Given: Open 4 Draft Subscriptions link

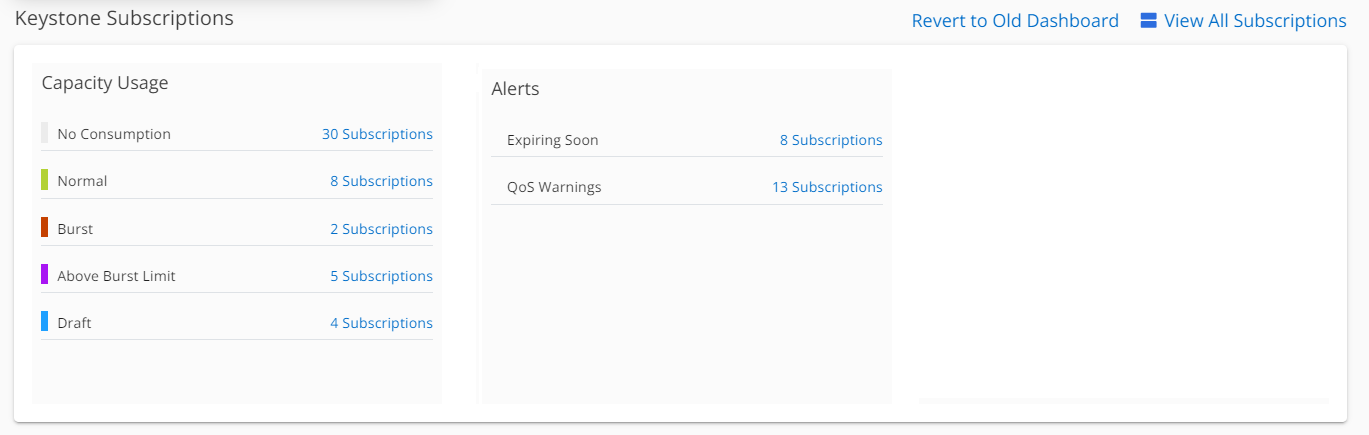Looking at the screenshot, I should [x=381, y=323].
